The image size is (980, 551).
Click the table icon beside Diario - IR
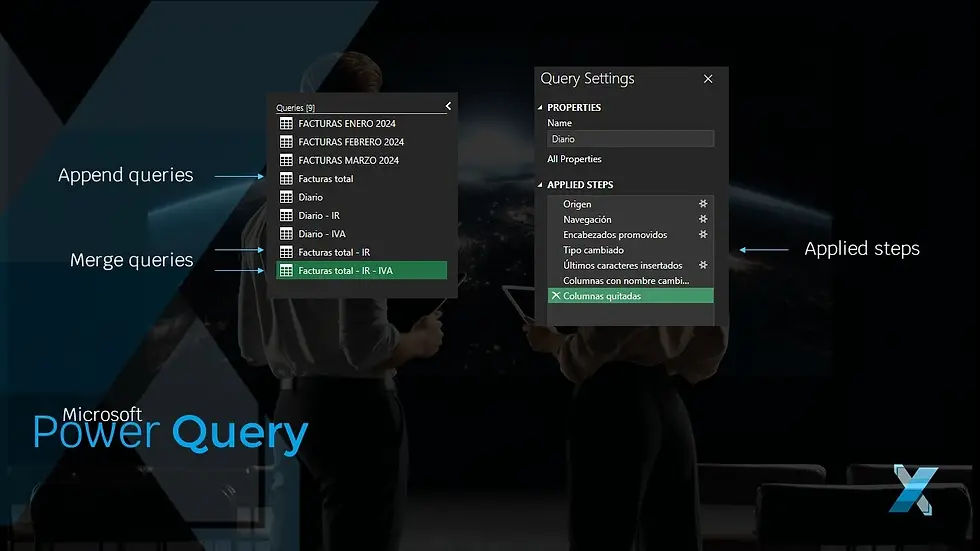pyautogui.click(x=286, y=216)
